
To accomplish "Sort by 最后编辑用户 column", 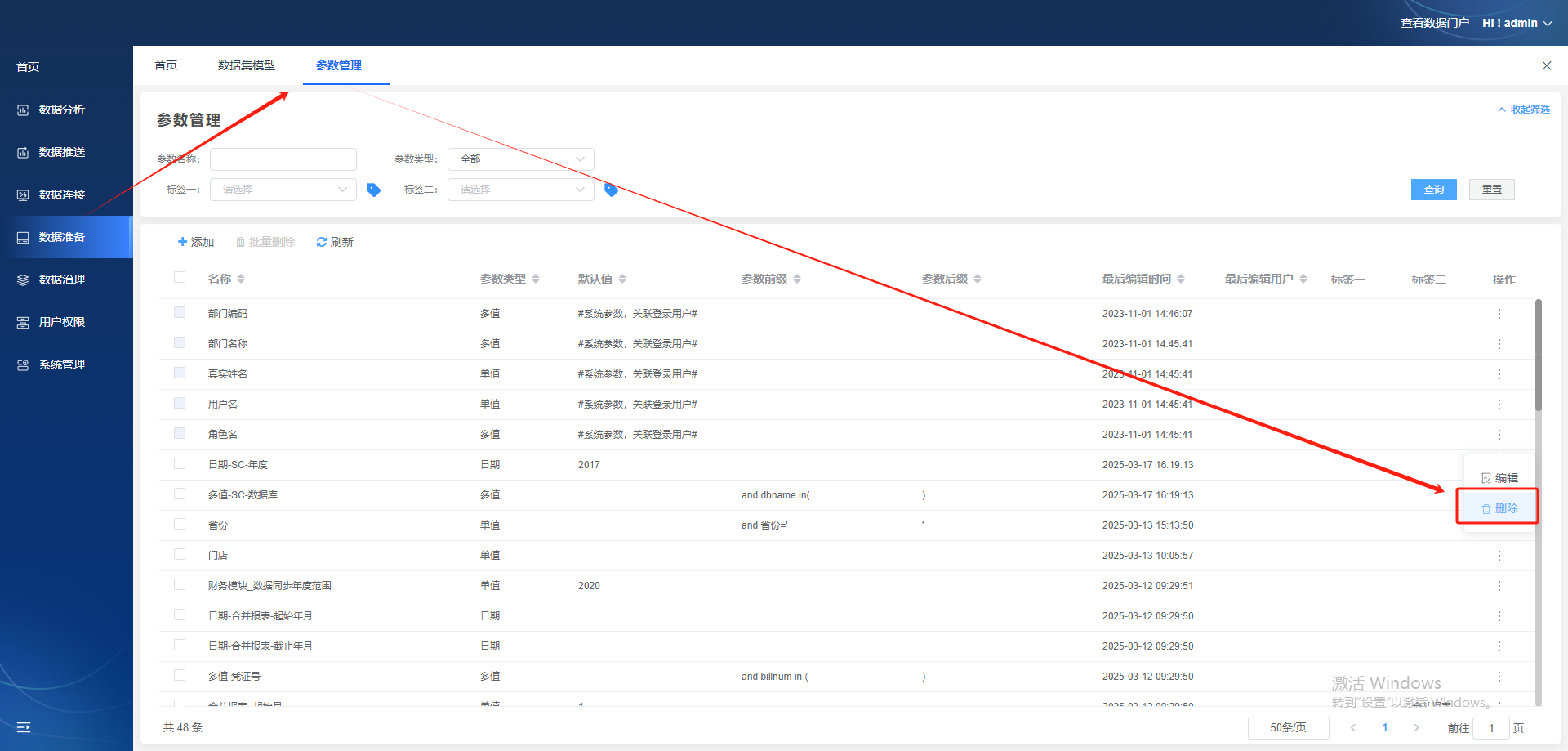I will [x=1303, y=279].
